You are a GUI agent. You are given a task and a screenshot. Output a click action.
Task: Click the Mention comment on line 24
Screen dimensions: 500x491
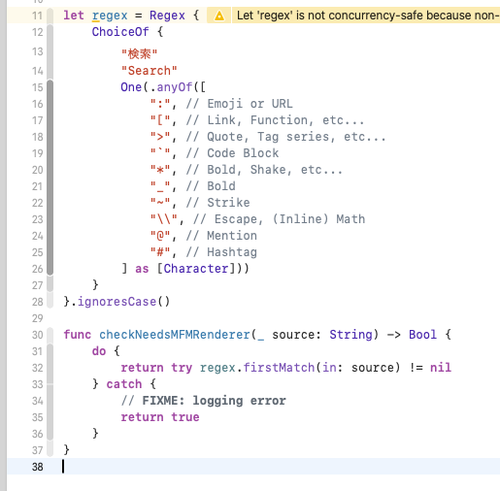coord(222,236)
